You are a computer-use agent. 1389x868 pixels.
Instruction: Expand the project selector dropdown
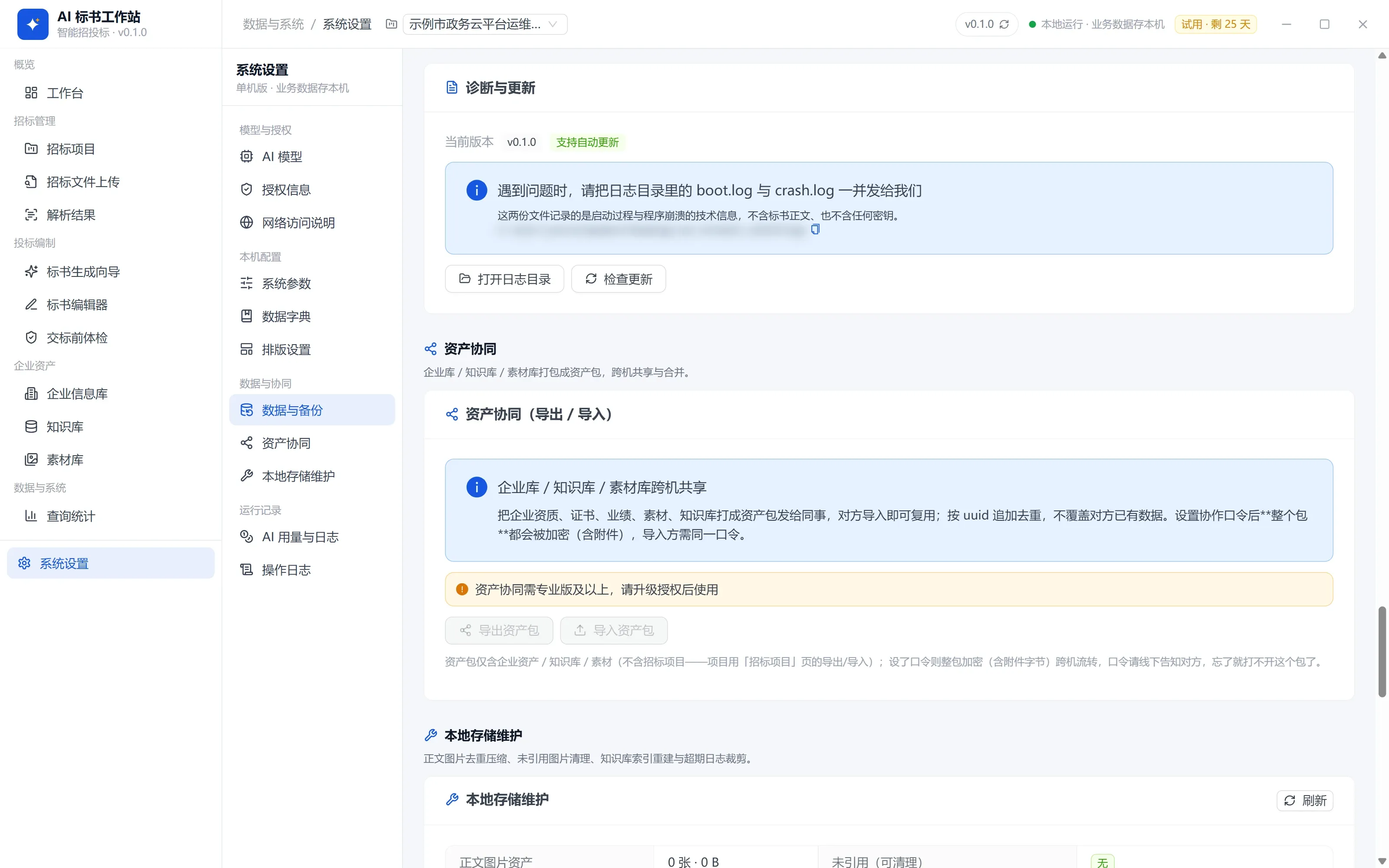tap(485, 24)
